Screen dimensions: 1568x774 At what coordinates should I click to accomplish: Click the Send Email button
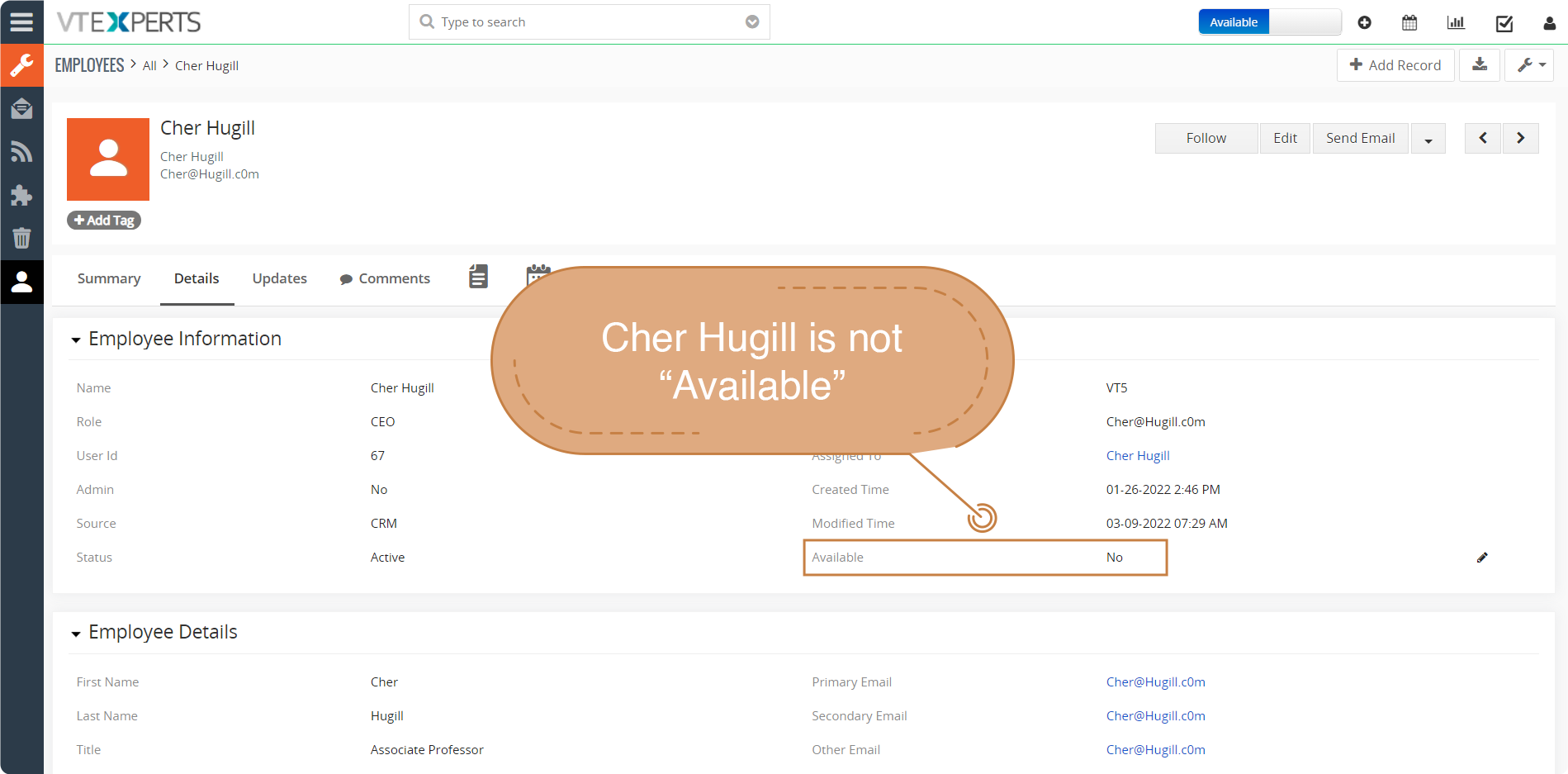point(1361,138)
